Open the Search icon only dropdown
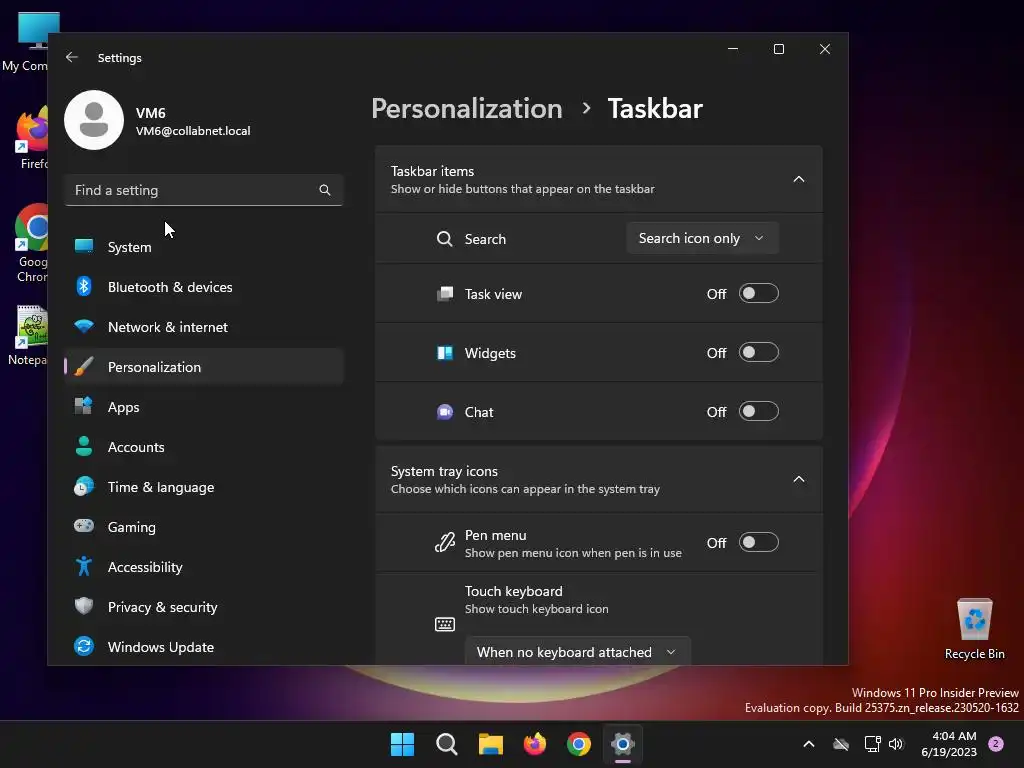 702,238
